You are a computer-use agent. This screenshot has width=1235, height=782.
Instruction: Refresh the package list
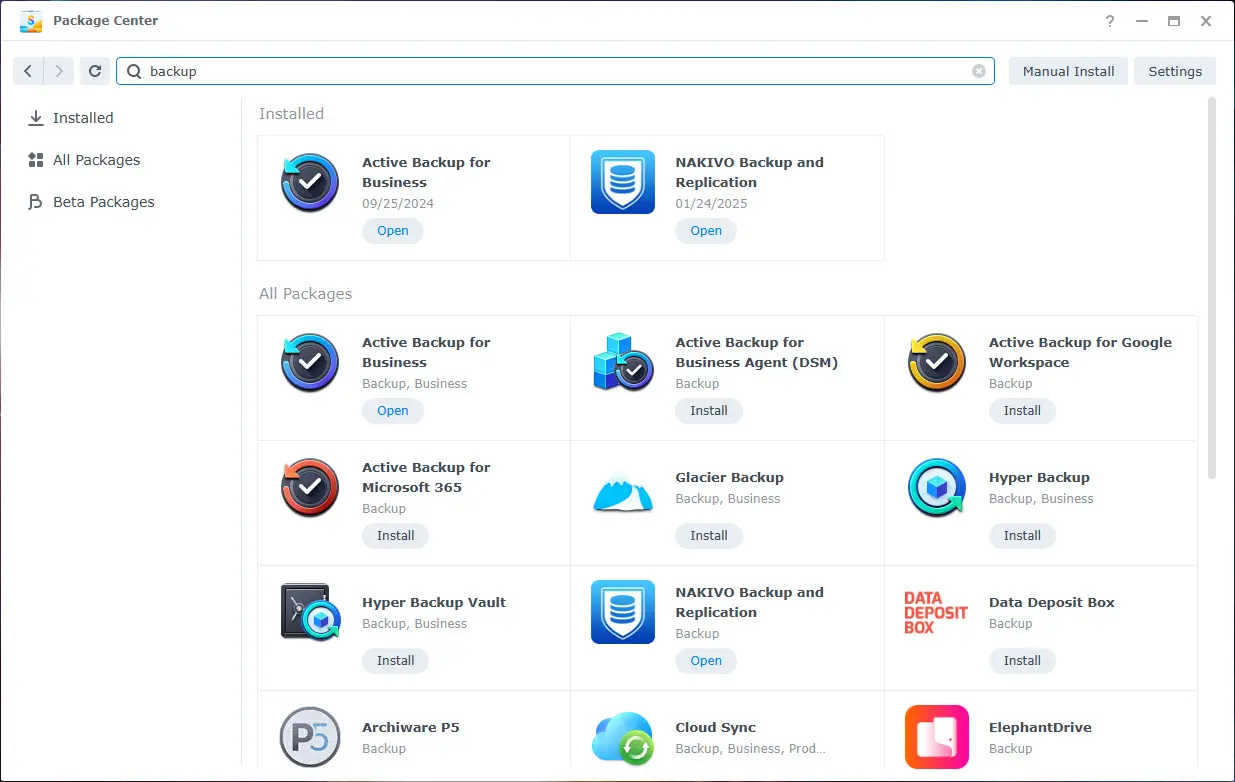point(95,71)
